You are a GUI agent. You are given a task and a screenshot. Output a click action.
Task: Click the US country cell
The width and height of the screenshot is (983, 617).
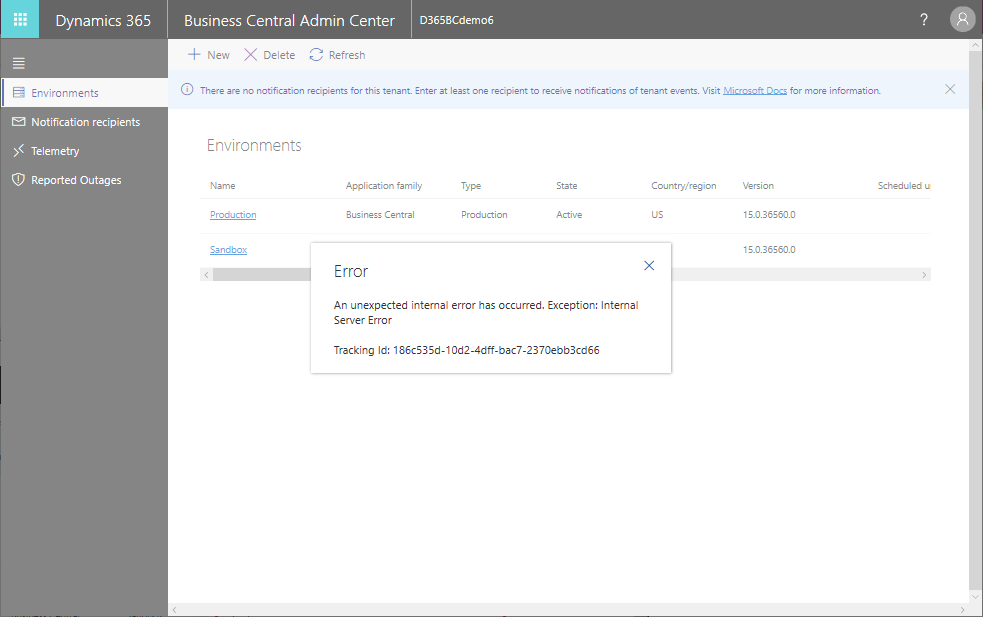657,214
